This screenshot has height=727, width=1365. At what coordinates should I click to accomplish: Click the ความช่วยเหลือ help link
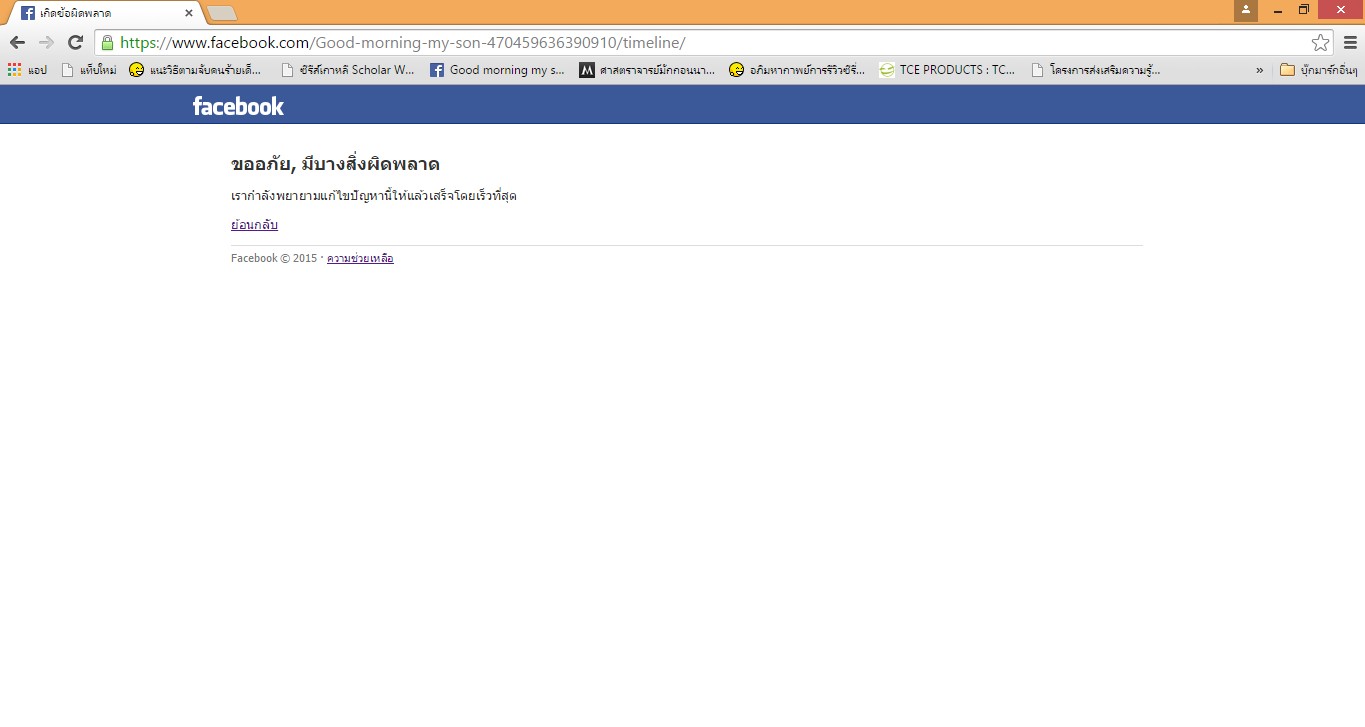click(x=360, y=258)
